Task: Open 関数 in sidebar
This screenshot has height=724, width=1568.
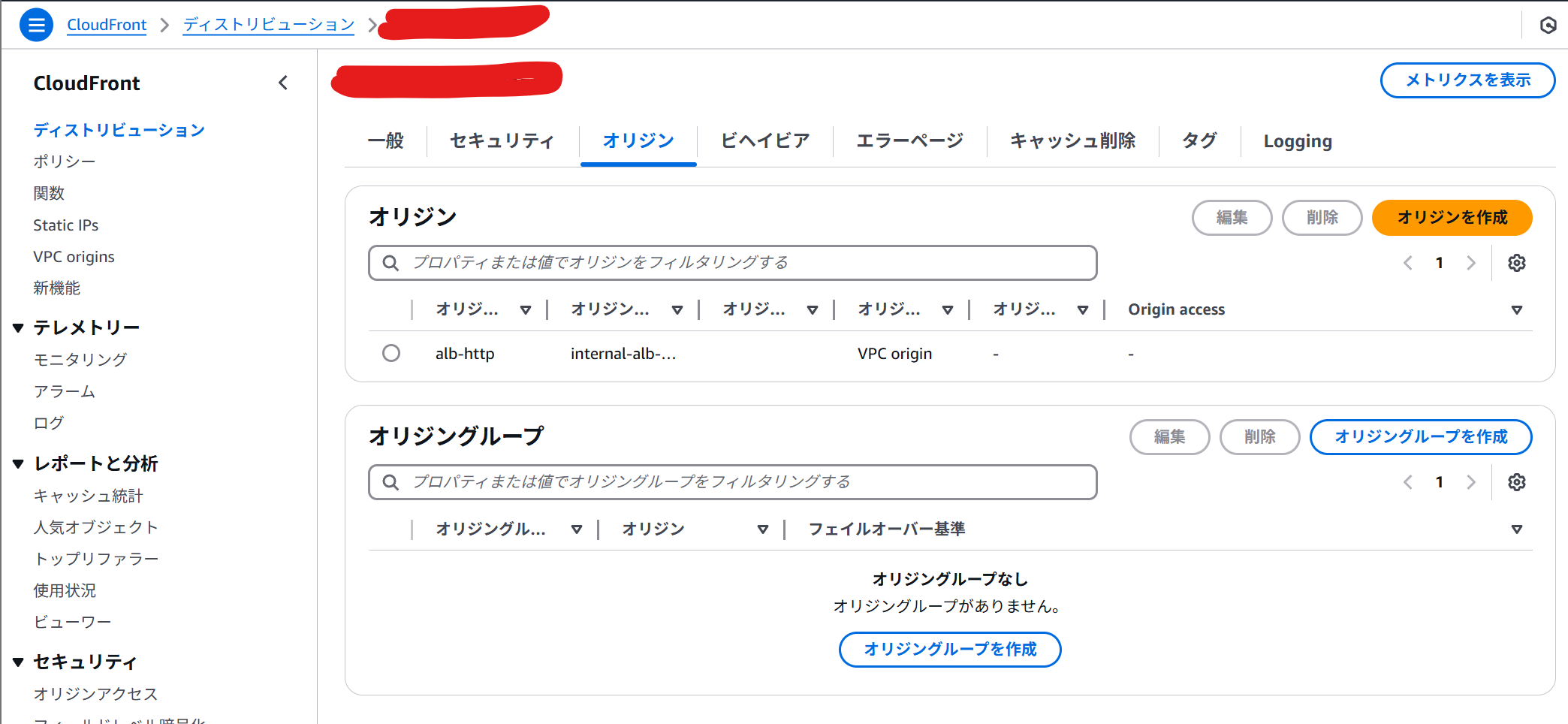Action: tap(49, 193)
